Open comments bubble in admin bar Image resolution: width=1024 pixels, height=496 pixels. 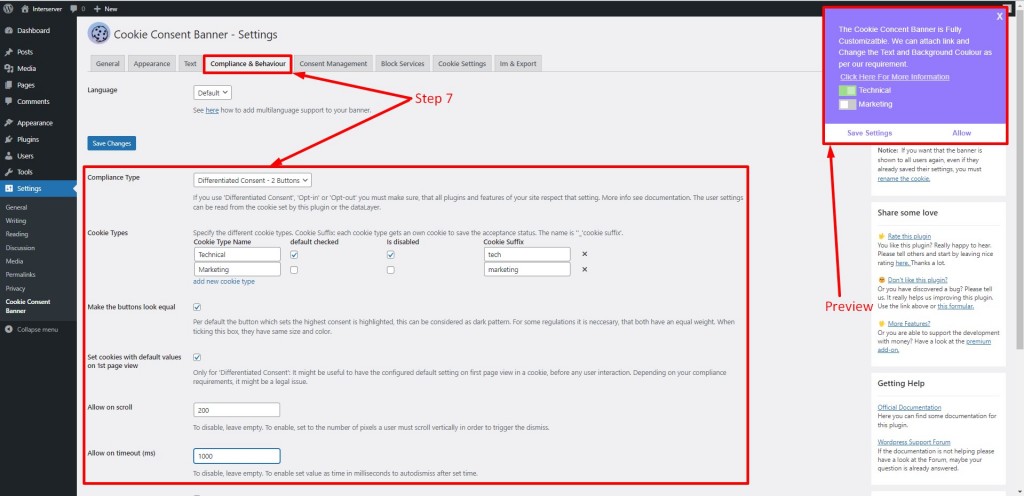pos(78,9)
